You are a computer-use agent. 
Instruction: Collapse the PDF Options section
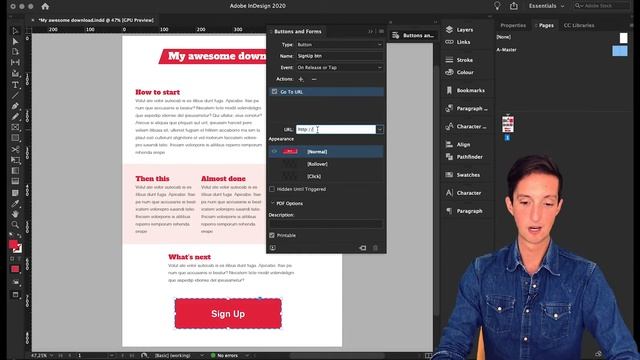tap(273, 203)
